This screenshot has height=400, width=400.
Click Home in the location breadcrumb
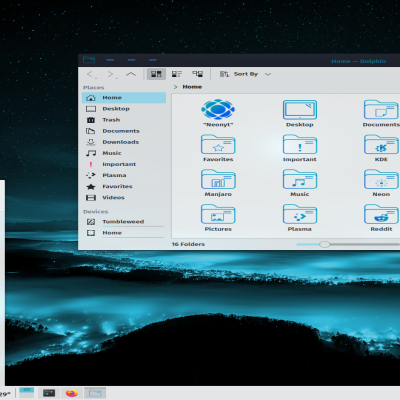(192, 87)
